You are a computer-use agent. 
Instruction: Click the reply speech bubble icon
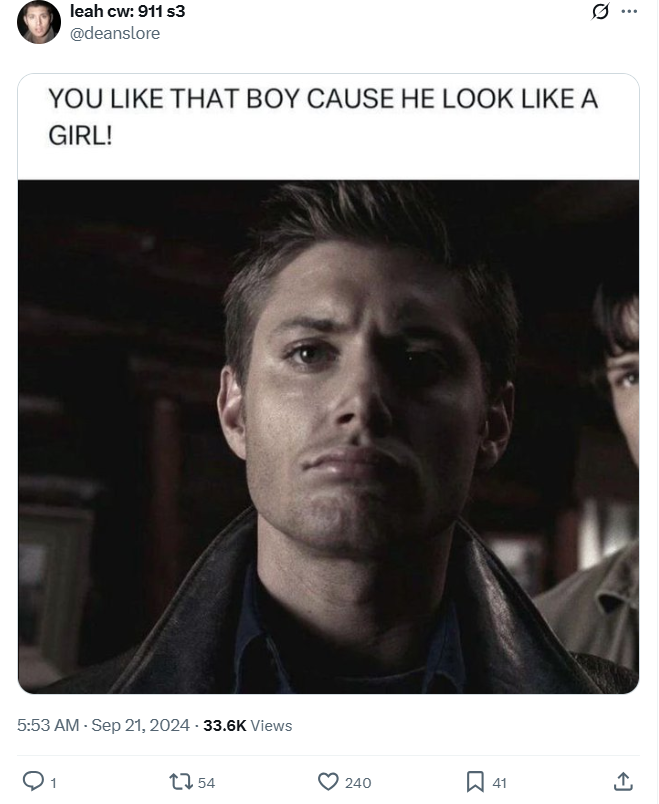[33, 782]
